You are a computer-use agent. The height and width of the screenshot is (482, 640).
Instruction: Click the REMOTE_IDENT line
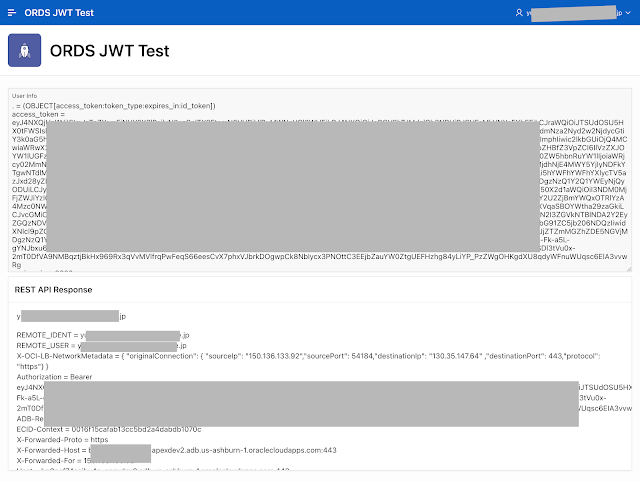coord(103,335)
